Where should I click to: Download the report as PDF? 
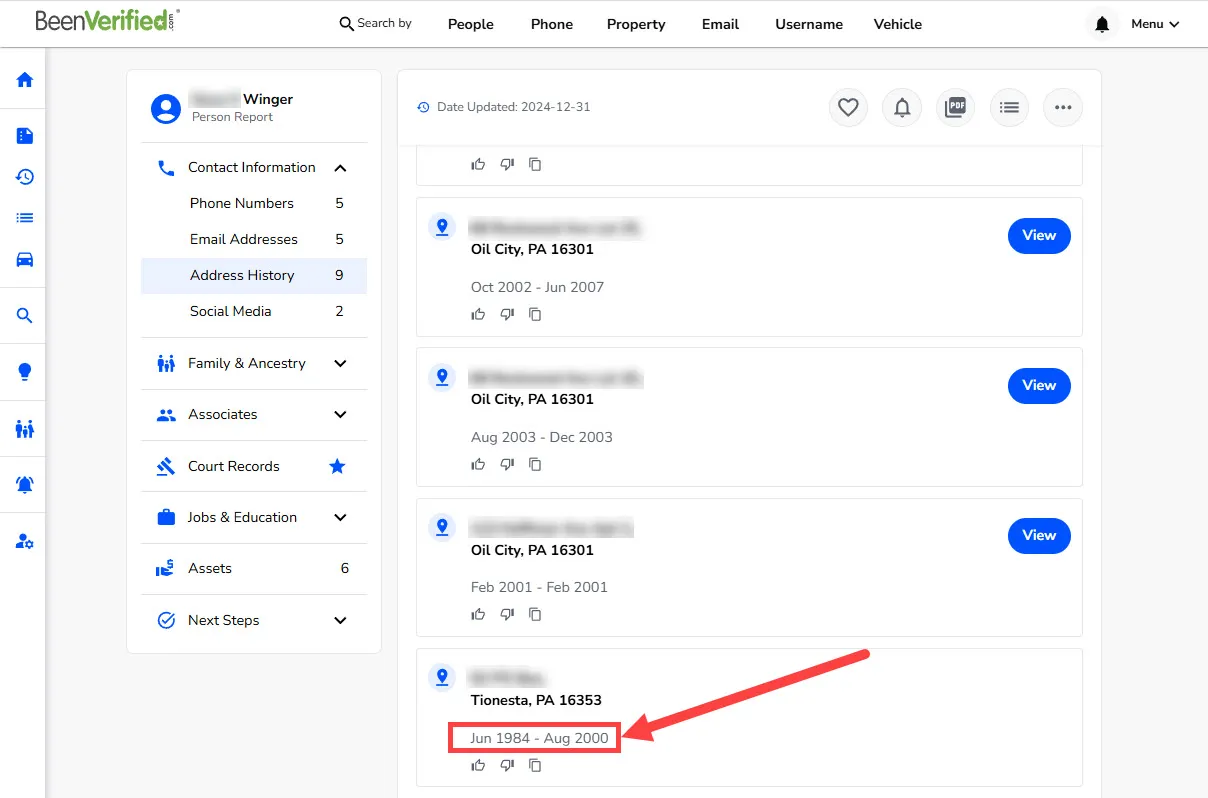coord(955,107)
